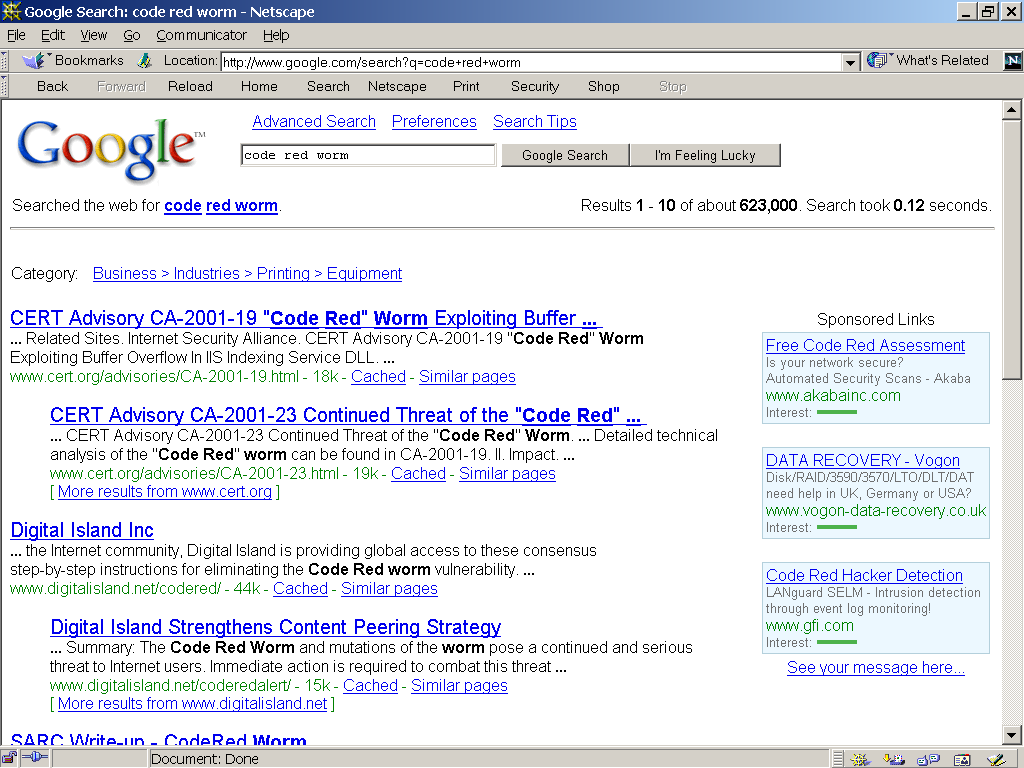Screen dimensions: 1024x768
Task: Click the page proxy icon beside Location
Action: (145, 61)
